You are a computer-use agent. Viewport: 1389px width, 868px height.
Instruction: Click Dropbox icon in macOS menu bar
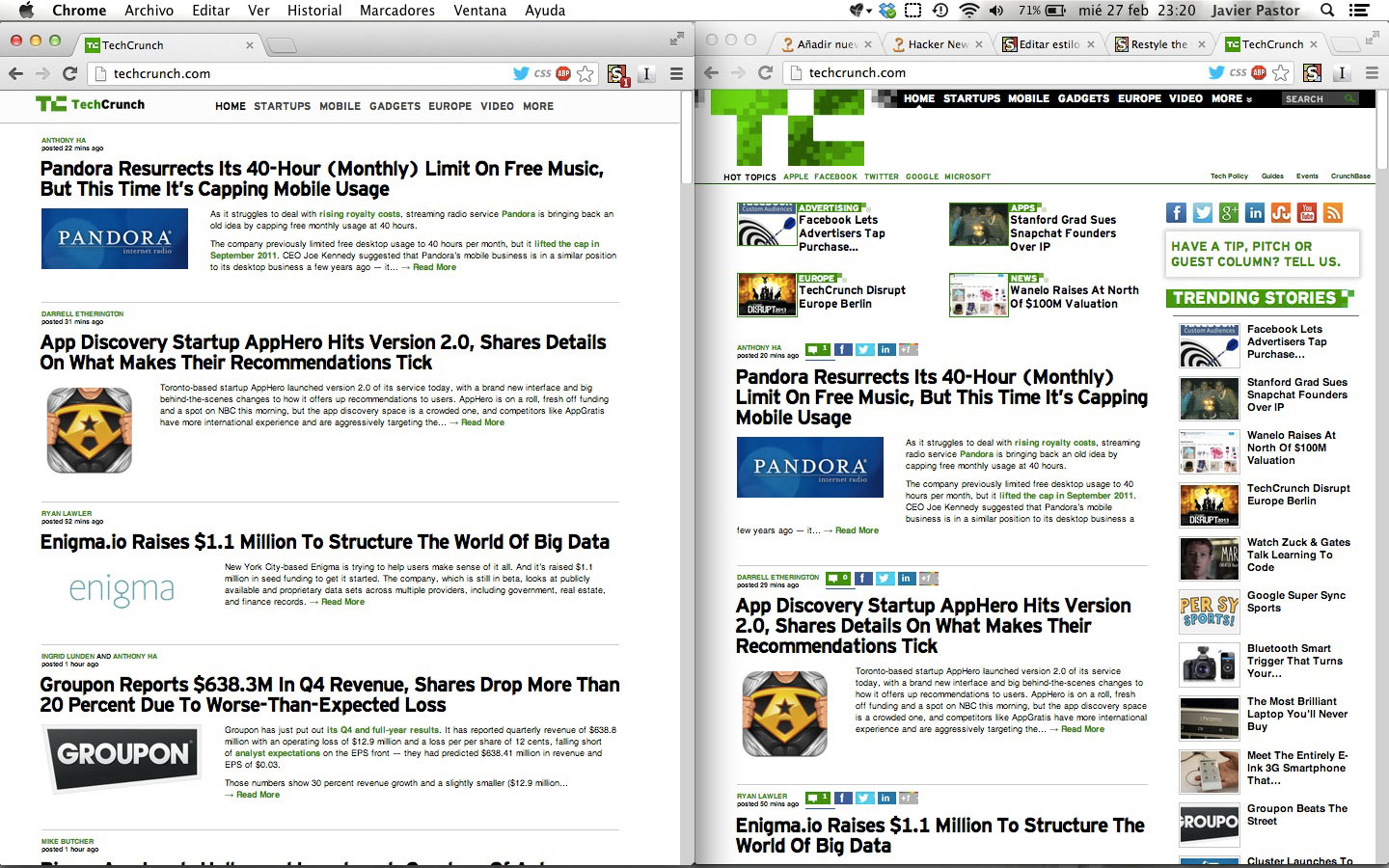coord(886,11)
